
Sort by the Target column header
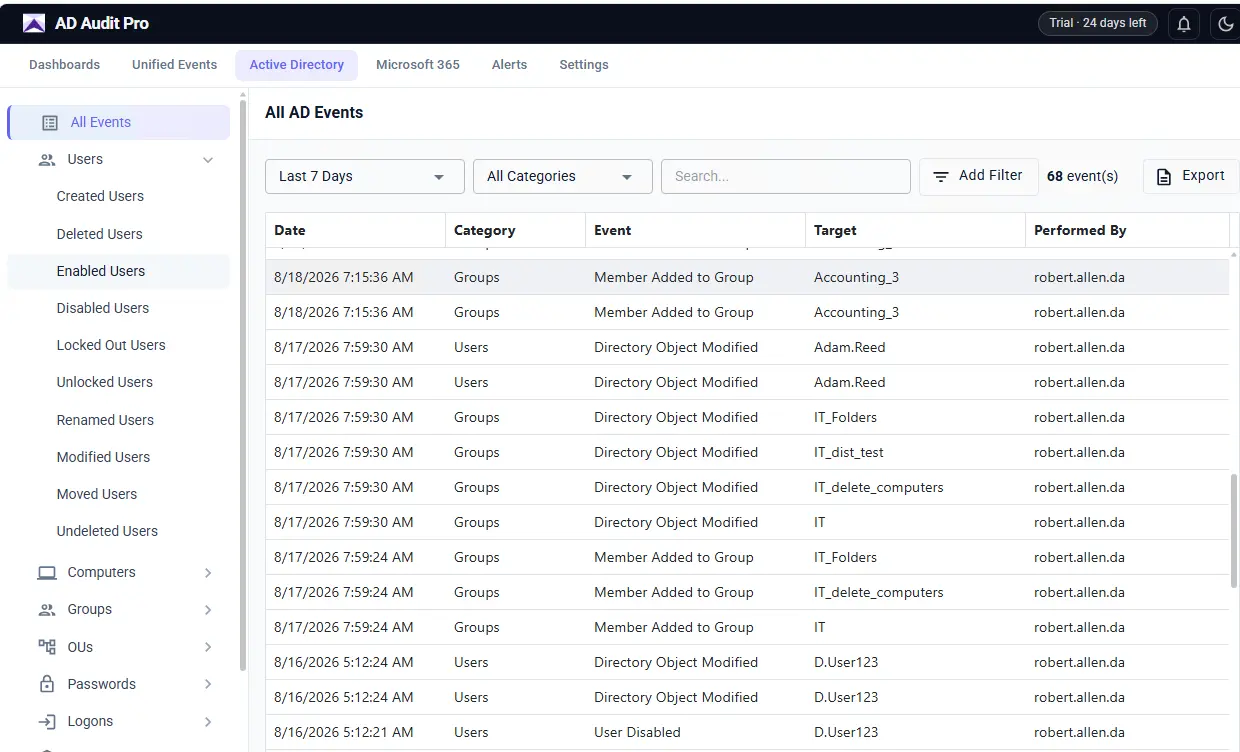coord(915,230)
